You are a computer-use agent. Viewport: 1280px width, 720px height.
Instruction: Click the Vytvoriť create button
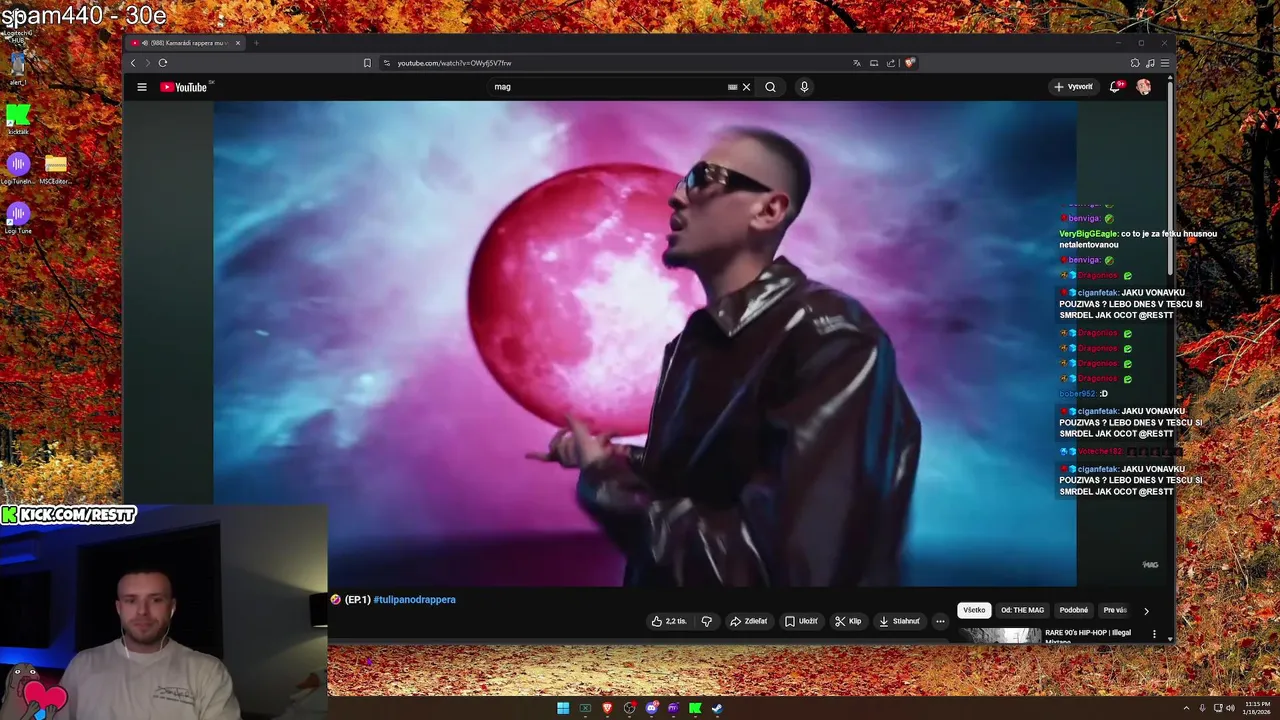point(1073,87)
